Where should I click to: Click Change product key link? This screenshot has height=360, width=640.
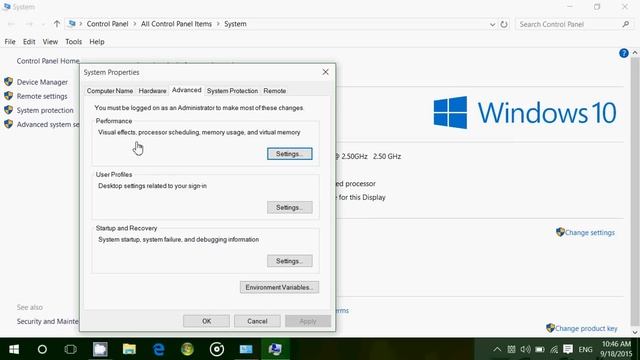tap(586, 329)
